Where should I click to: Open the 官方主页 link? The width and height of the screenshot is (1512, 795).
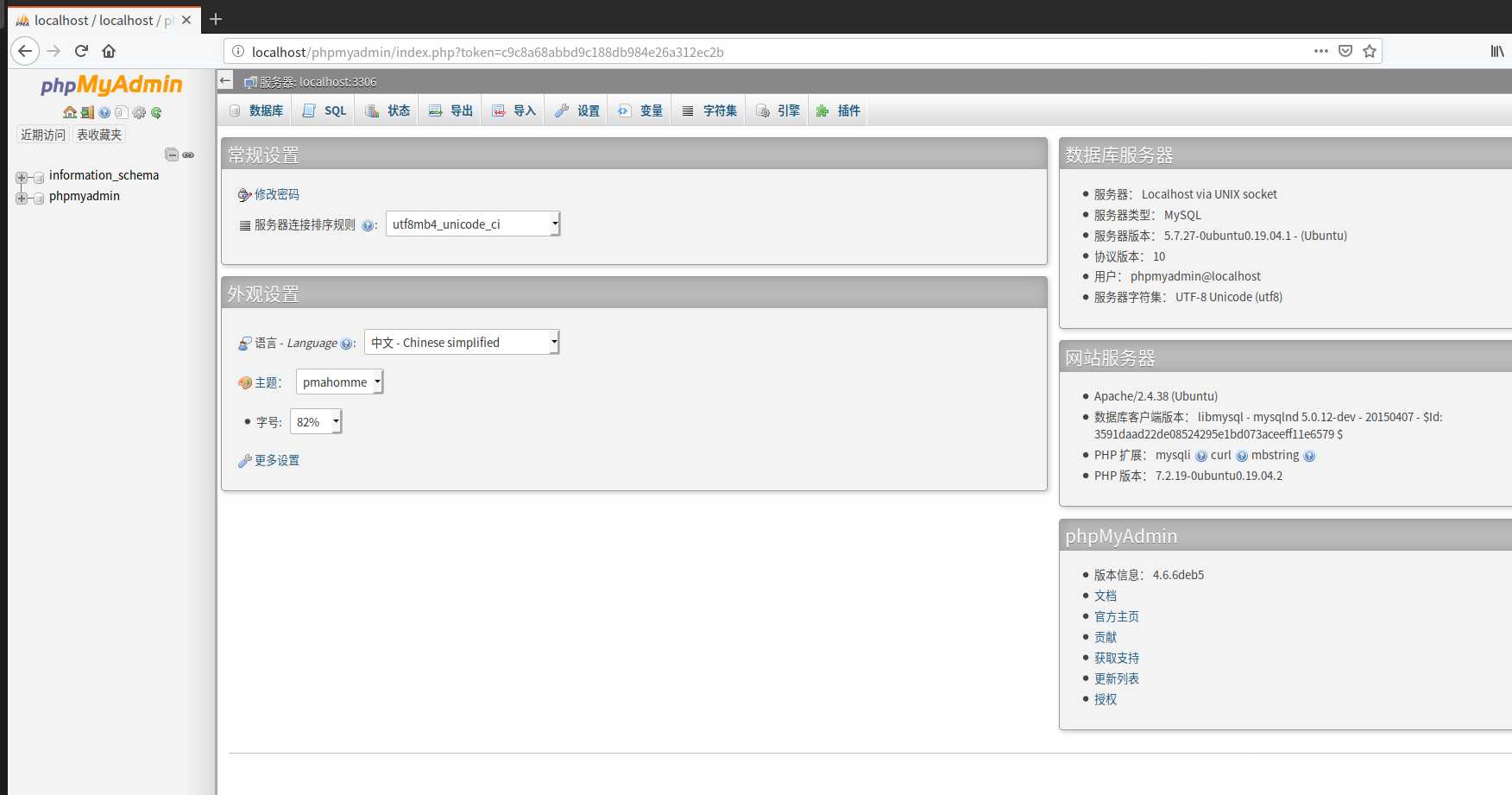[1117, 616]
